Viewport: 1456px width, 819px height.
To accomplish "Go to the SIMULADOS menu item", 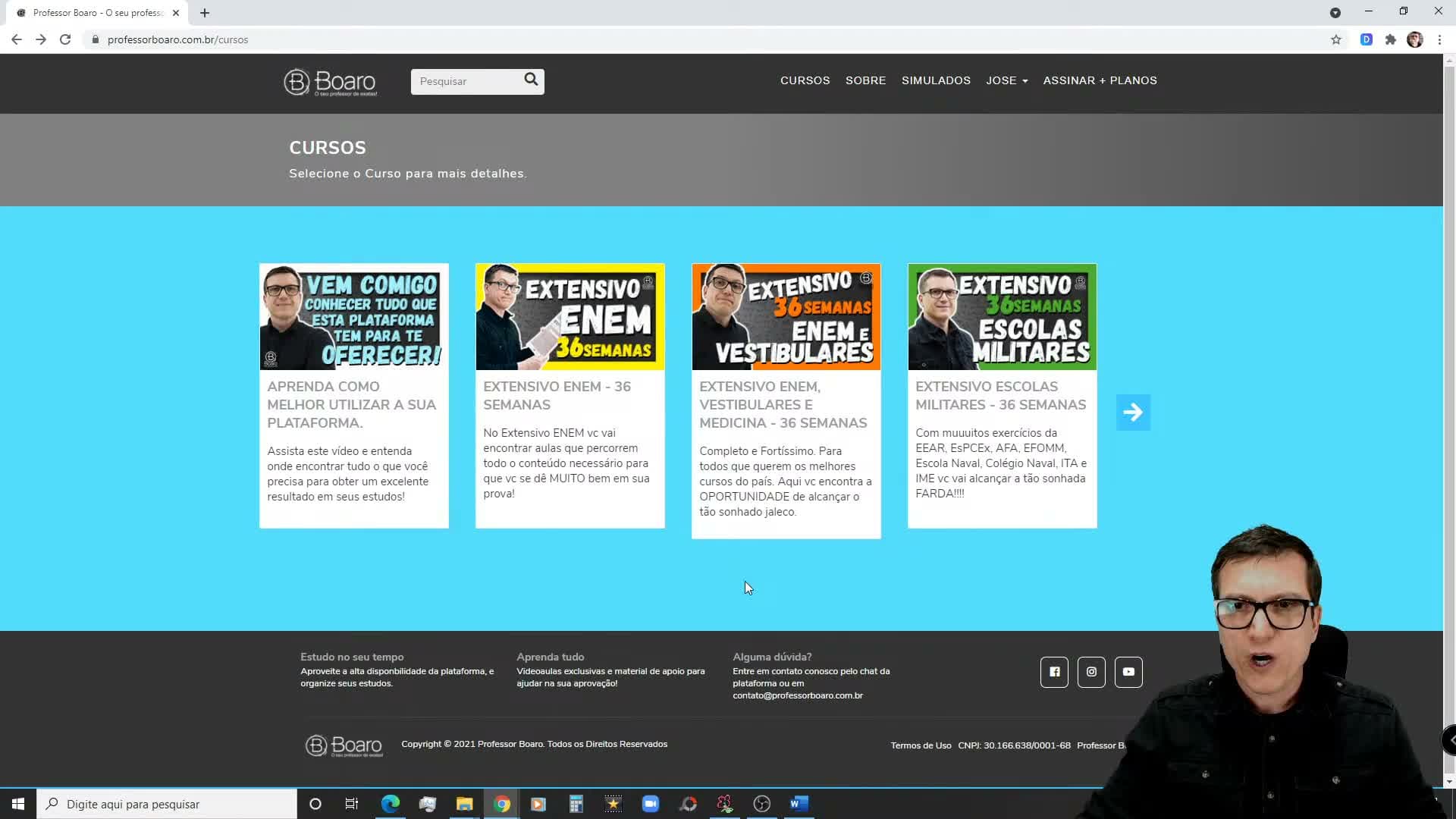I will pyautogui.click(x=936, y=80).
